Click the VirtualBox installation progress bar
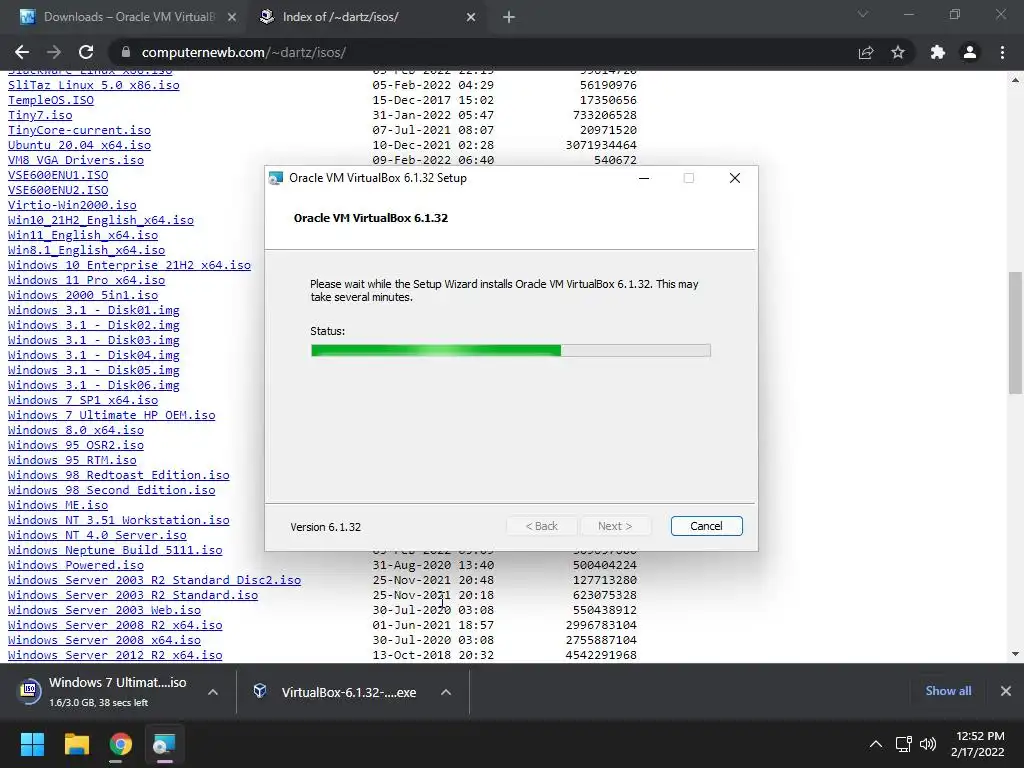This screenshot has width=1024, height=768. pyautogui.click(x=511, y=351)
